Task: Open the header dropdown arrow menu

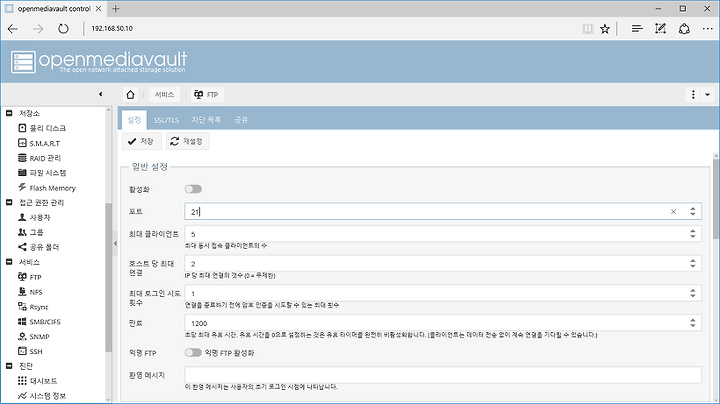Action: pos(708,95)
